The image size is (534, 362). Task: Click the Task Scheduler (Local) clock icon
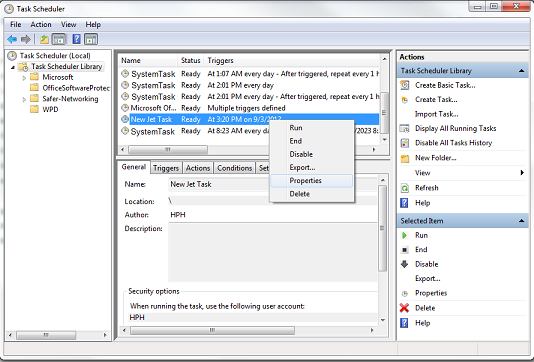(x=12, y=56)
